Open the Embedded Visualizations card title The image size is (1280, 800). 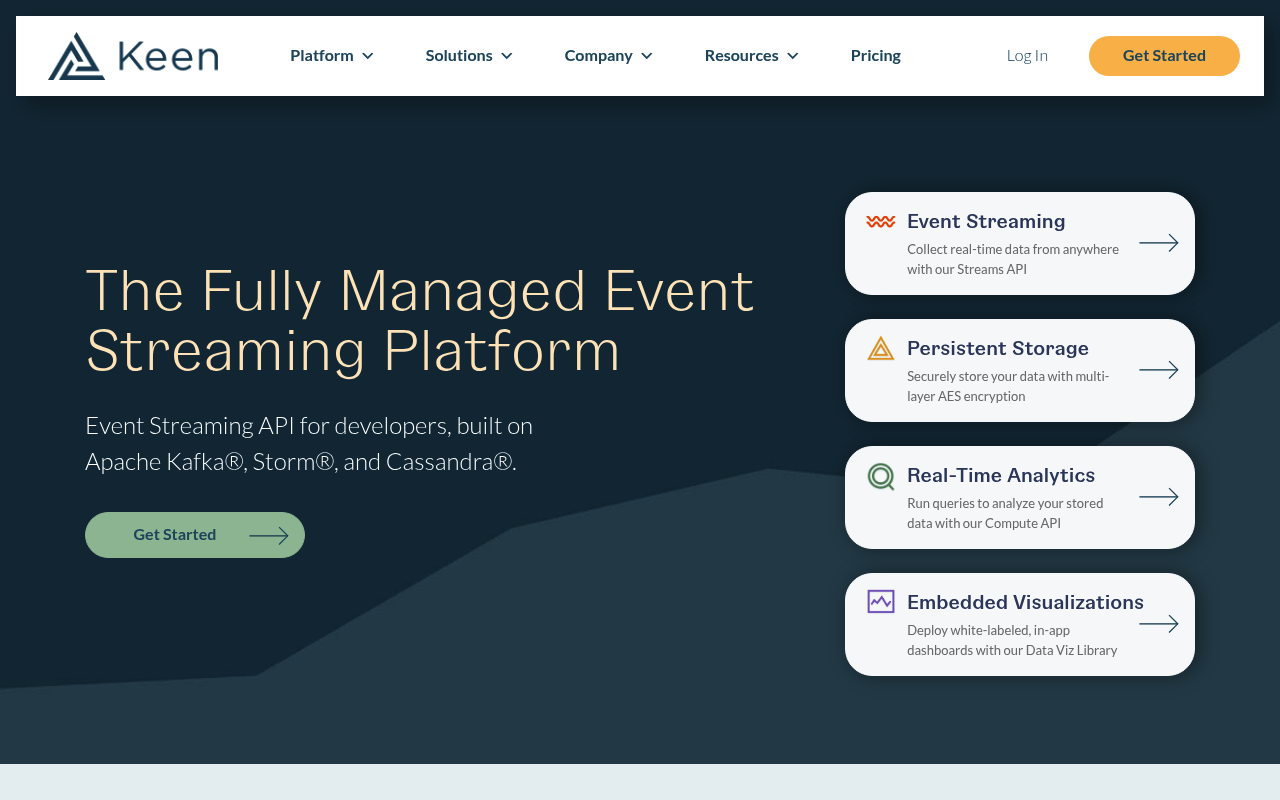click(x=1025, y=602)
